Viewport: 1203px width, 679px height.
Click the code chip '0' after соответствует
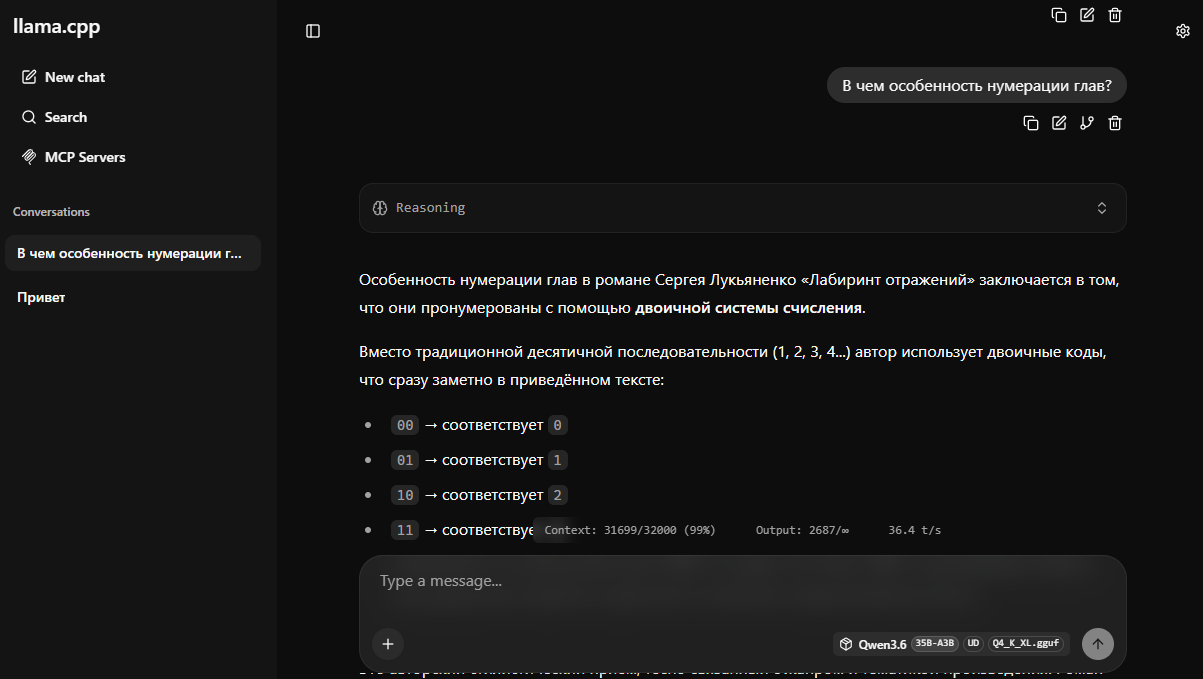[x=558, y=425]
